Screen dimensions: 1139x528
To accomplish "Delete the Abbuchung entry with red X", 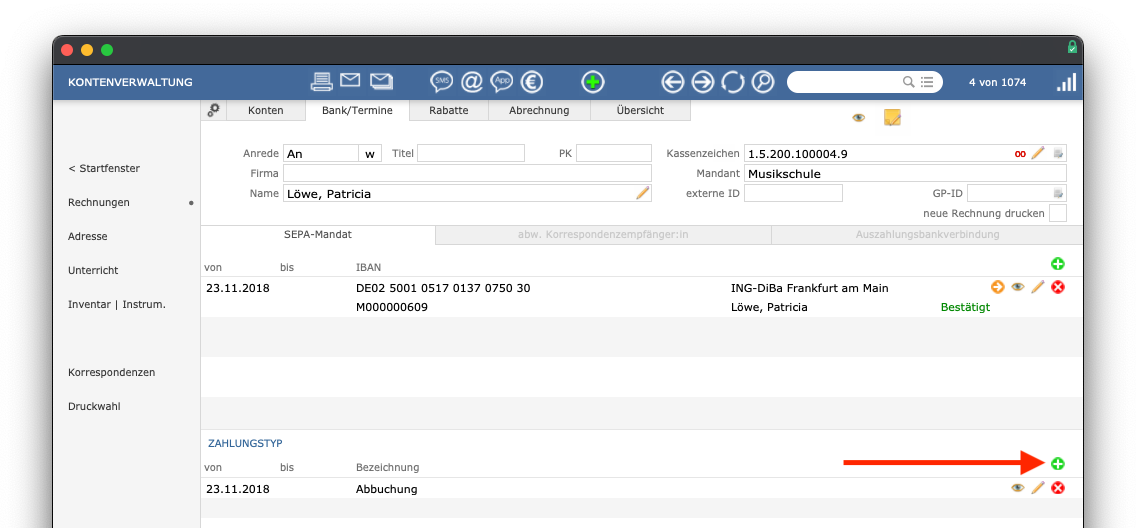I will [1058, 488].
